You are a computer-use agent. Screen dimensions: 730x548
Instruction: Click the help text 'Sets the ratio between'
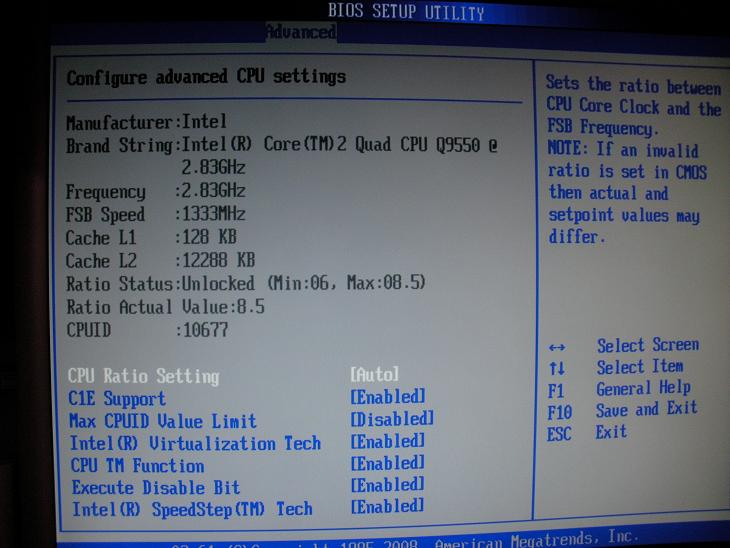634,85
